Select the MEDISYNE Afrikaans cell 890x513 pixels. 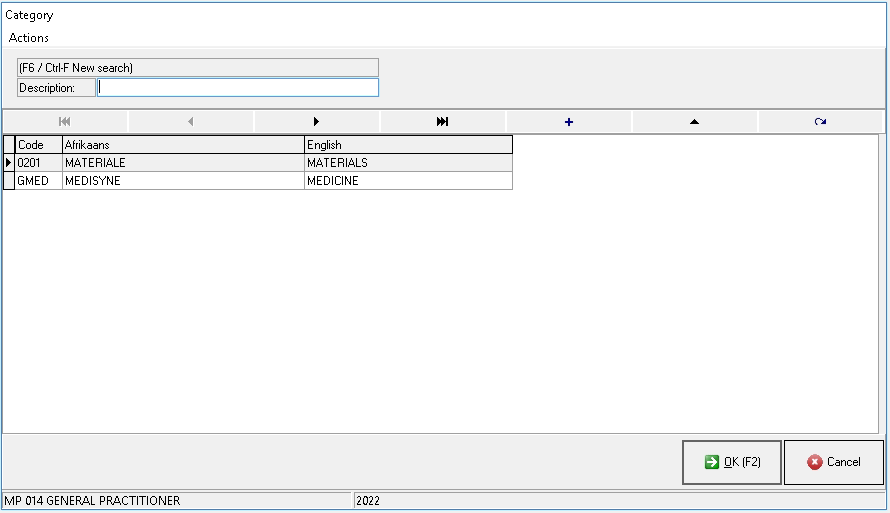183,181
